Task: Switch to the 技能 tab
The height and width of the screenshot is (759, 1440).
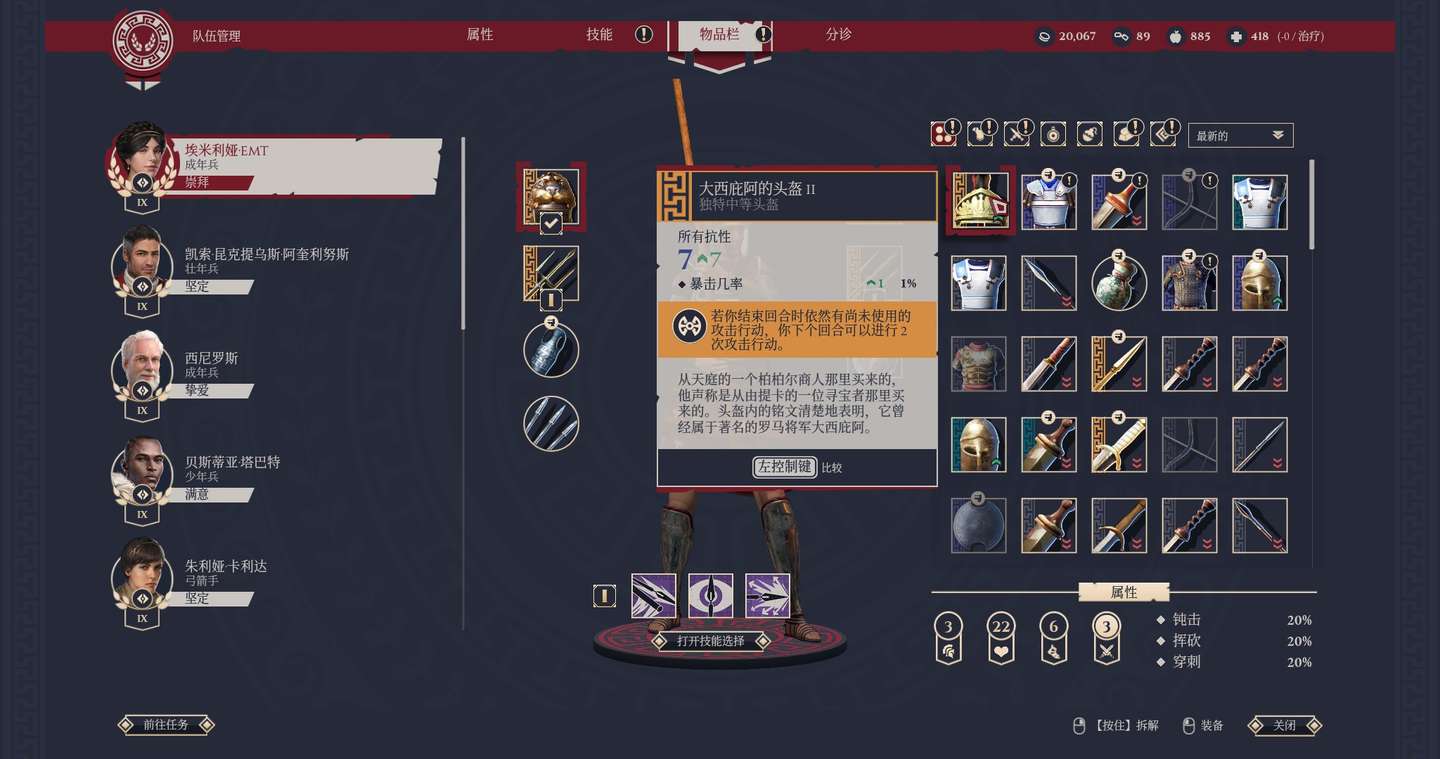Action: point(599,35)
